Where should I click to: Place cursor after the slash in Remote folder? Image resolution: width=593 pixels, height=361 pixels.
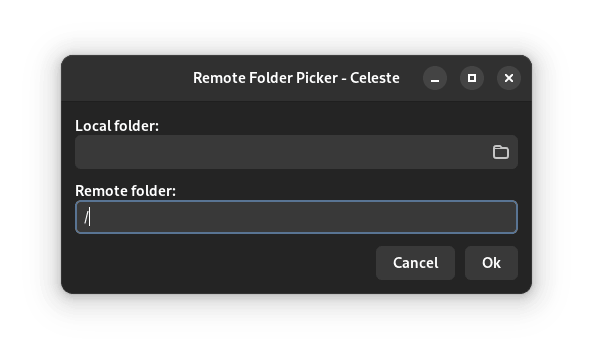click(x=90, y=217)
